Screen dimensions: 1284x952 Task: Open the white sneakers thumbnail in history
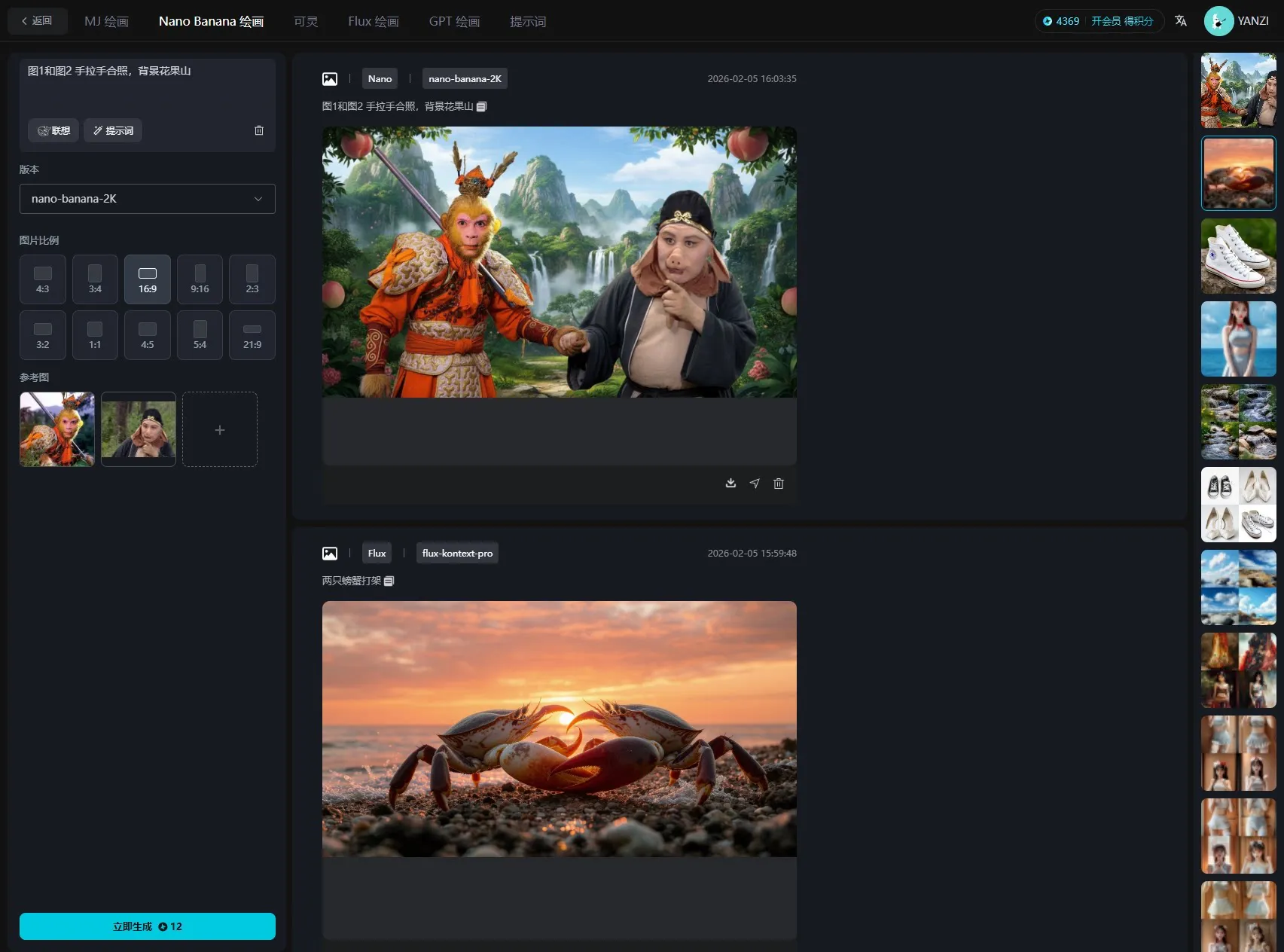tap(1238, 256)
